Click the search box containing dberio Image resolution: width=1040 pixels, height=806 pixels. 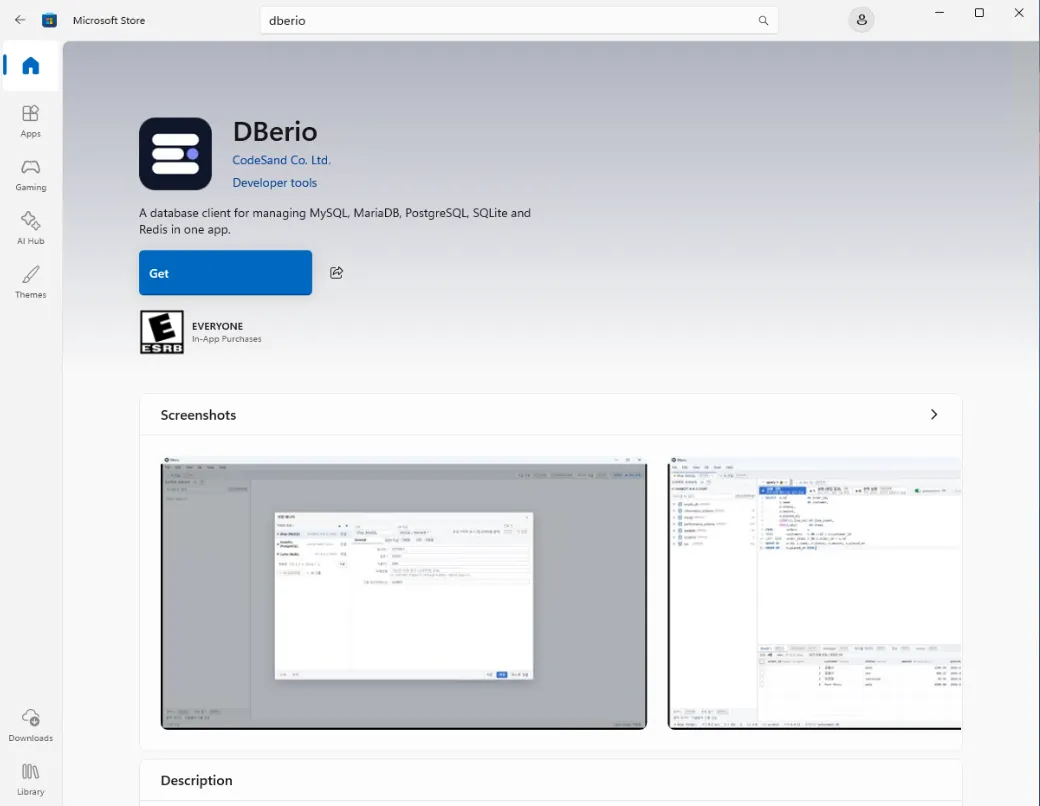point(519,21)
